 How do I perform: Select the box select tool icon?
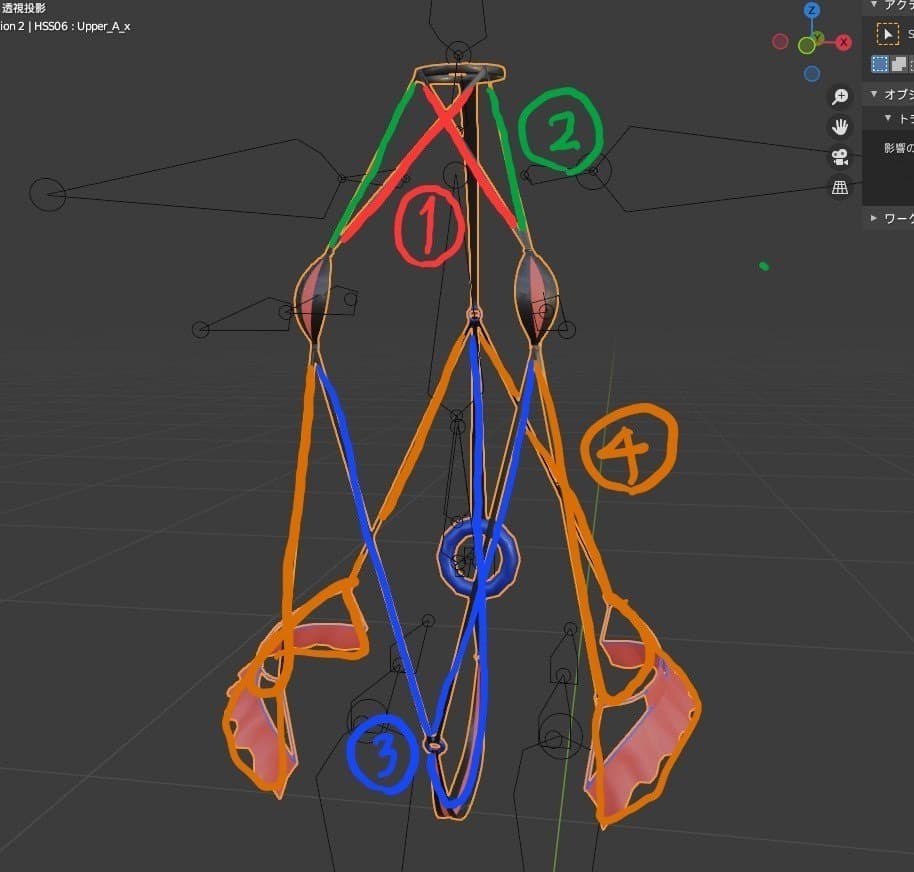[887, 34]
